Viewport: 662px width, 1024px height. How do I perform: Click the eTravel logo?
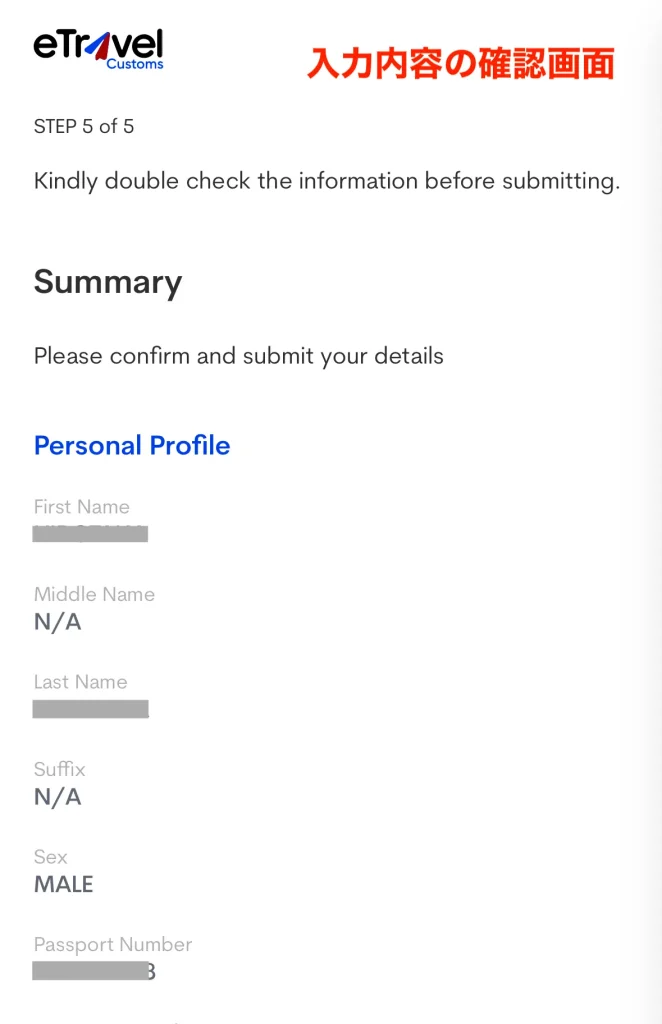97,46
